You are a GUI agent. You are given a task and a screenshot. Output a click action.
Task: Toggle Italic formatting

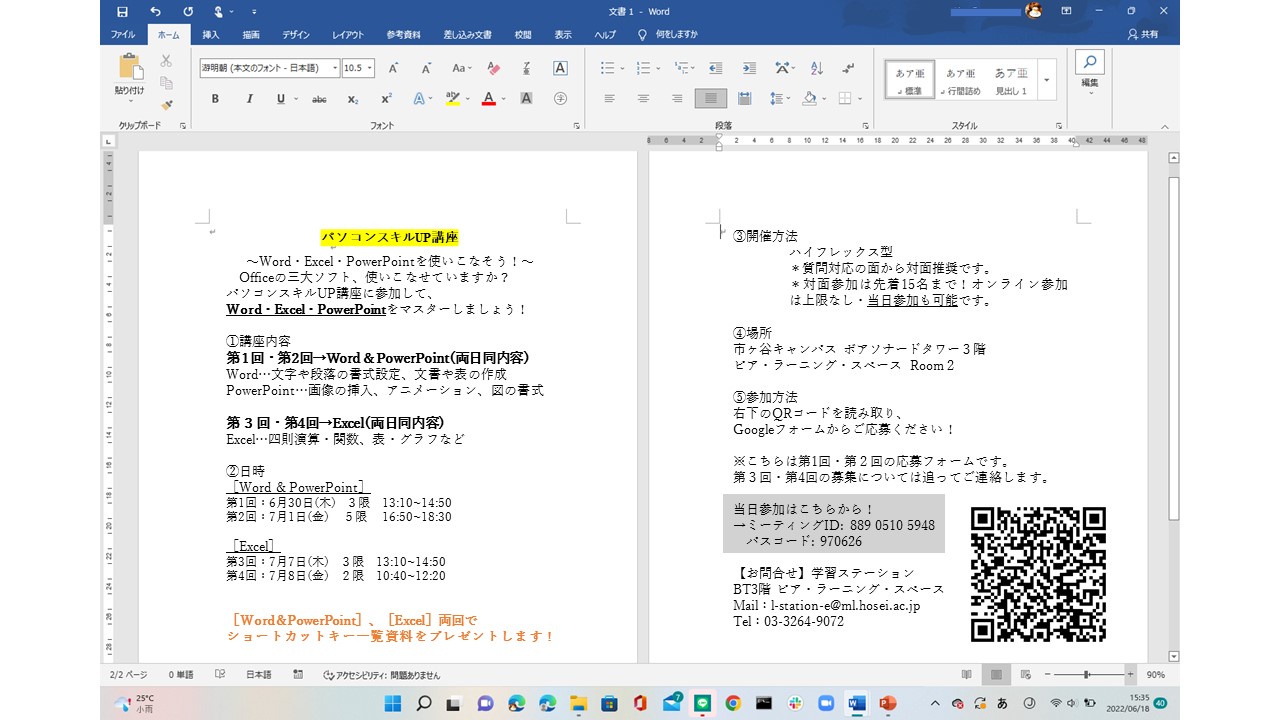[249, 99]
